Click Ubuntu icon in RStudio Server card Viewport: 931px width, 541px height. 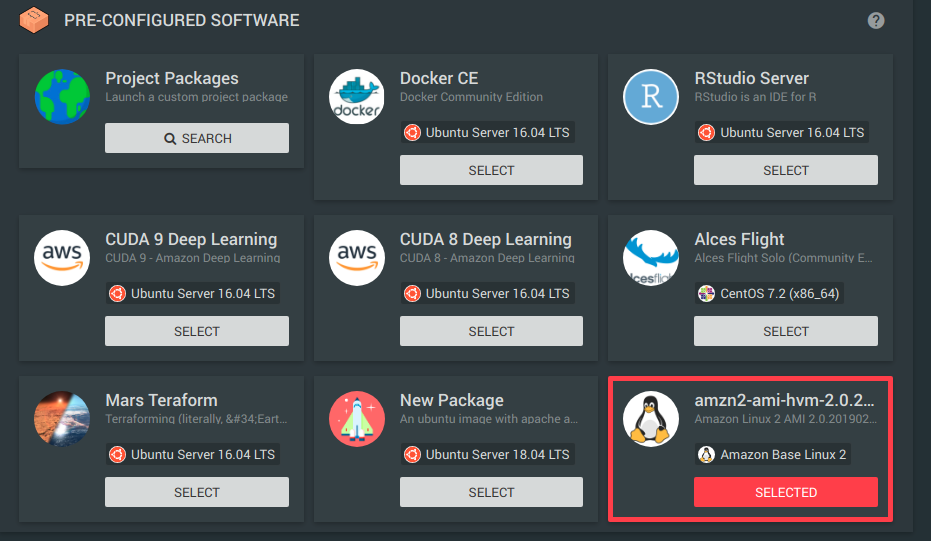pos(707,132)
